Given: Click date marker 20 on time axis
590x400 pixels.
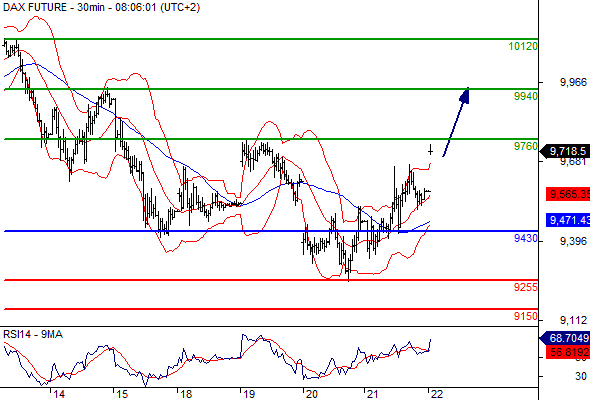Looking at the screenshot, I should (312, 394).
